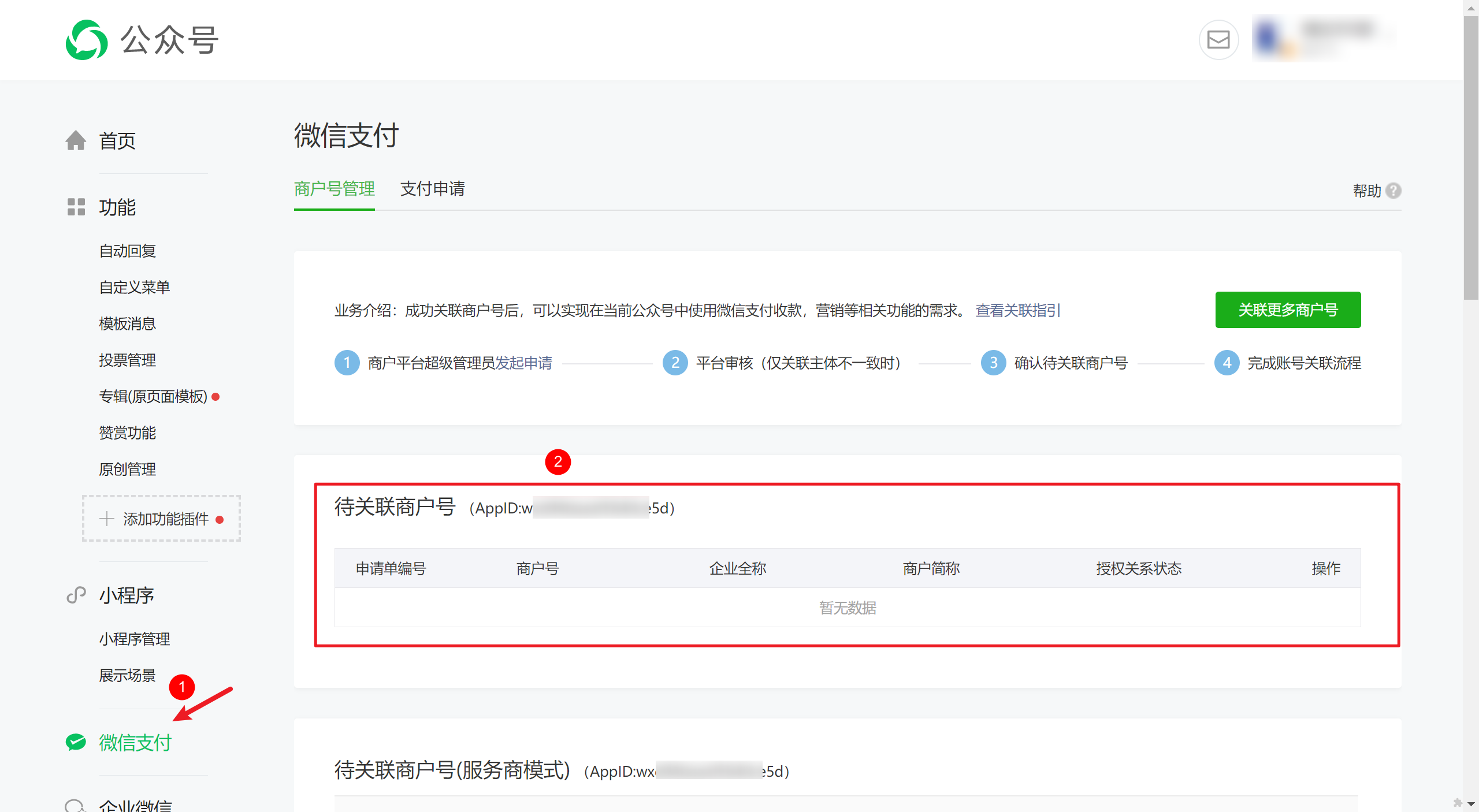Open 专辑(原页面模板) in the sidebar
Image resolution: width=1479 pixels, height=812 pixels.
pyautogui.click(x=153, y=397)
